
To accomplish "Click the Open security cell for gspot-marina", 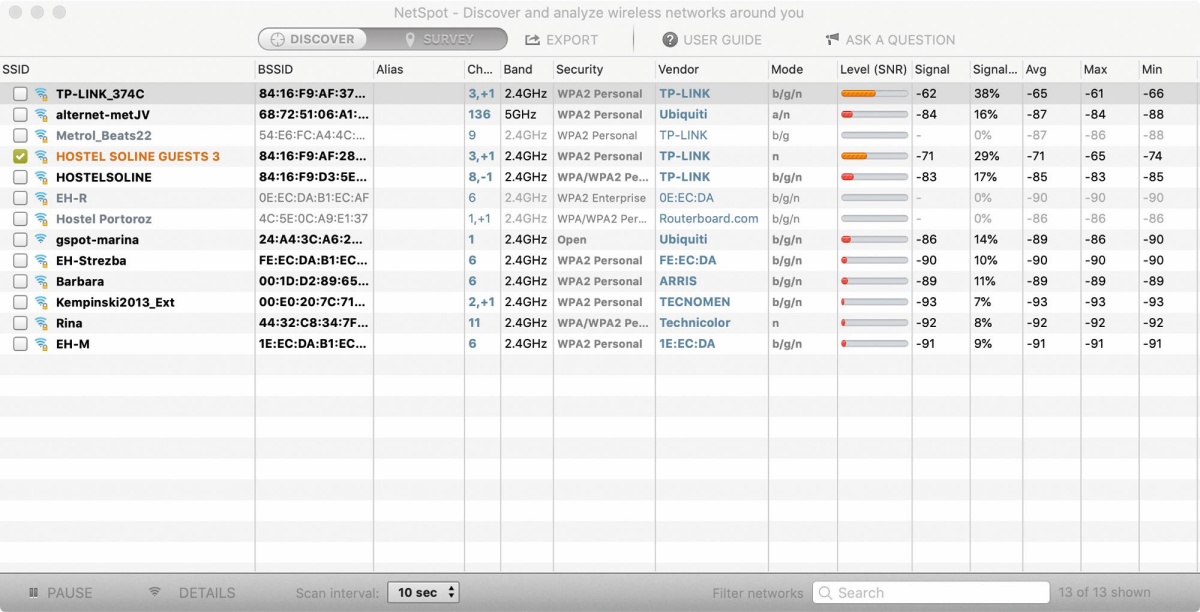I will pos(572,240).
